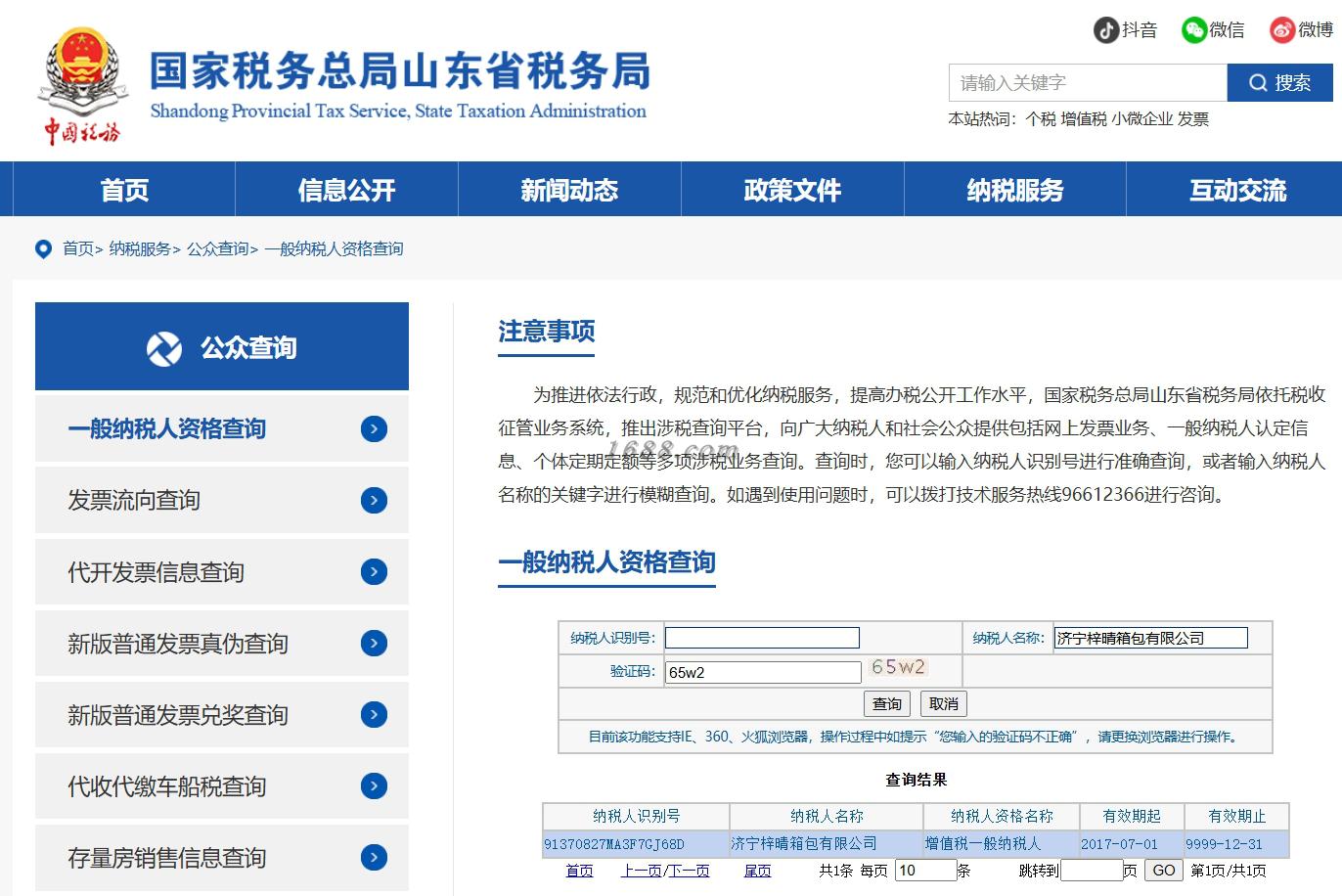The width and height of the screenshot is (1342, 896).
Task: Click the 首页 breadcrumb link
Action: (x=78, y=249)
